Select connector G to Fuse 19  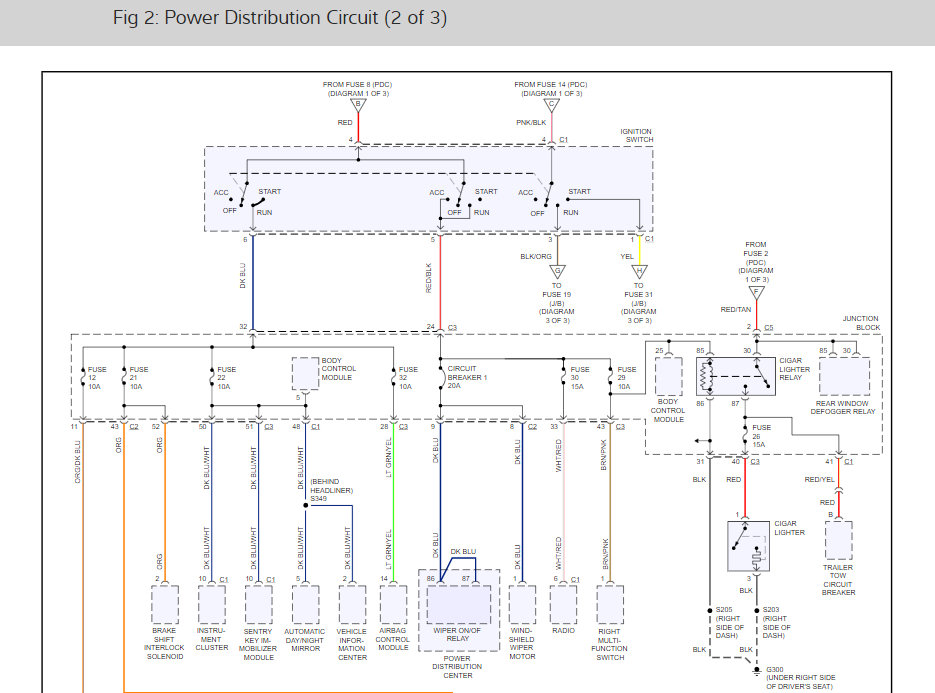(x=556, y=270)
